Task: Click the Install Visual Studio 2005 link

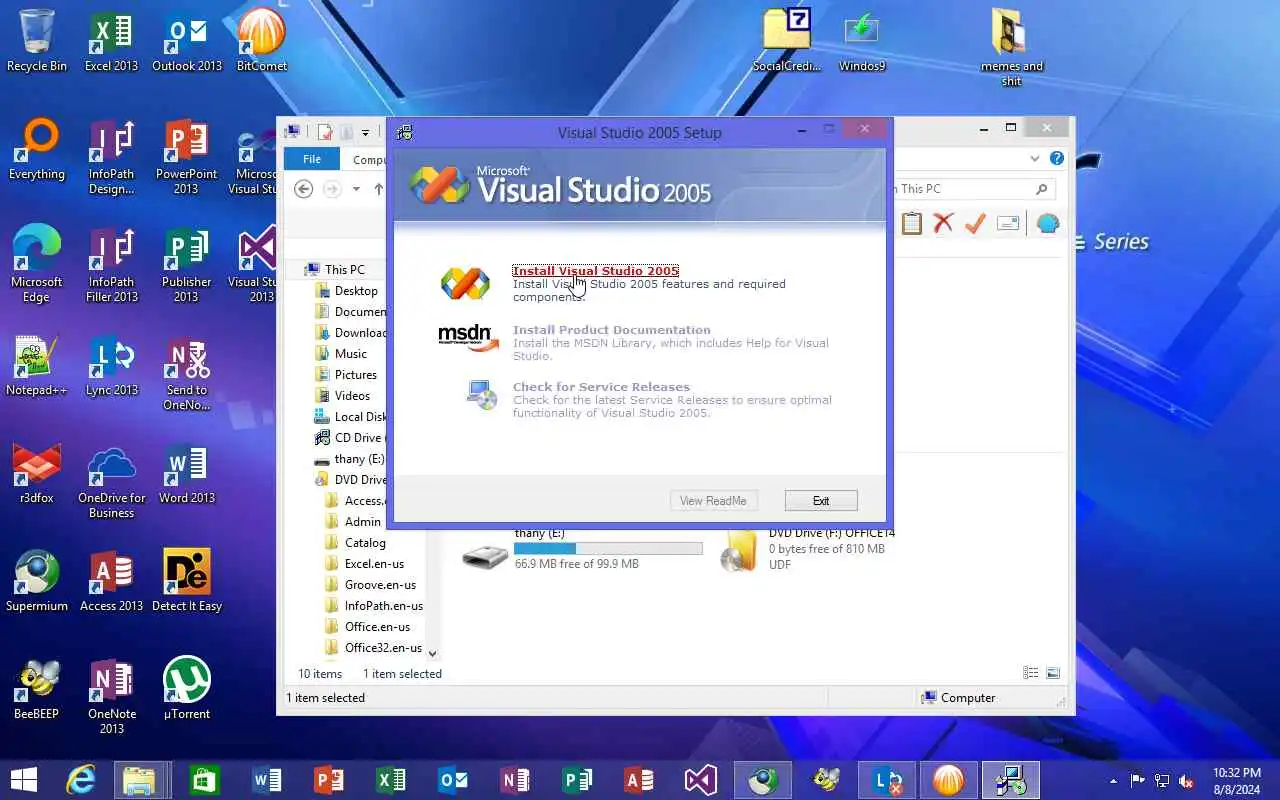Action: coord(595,271)
